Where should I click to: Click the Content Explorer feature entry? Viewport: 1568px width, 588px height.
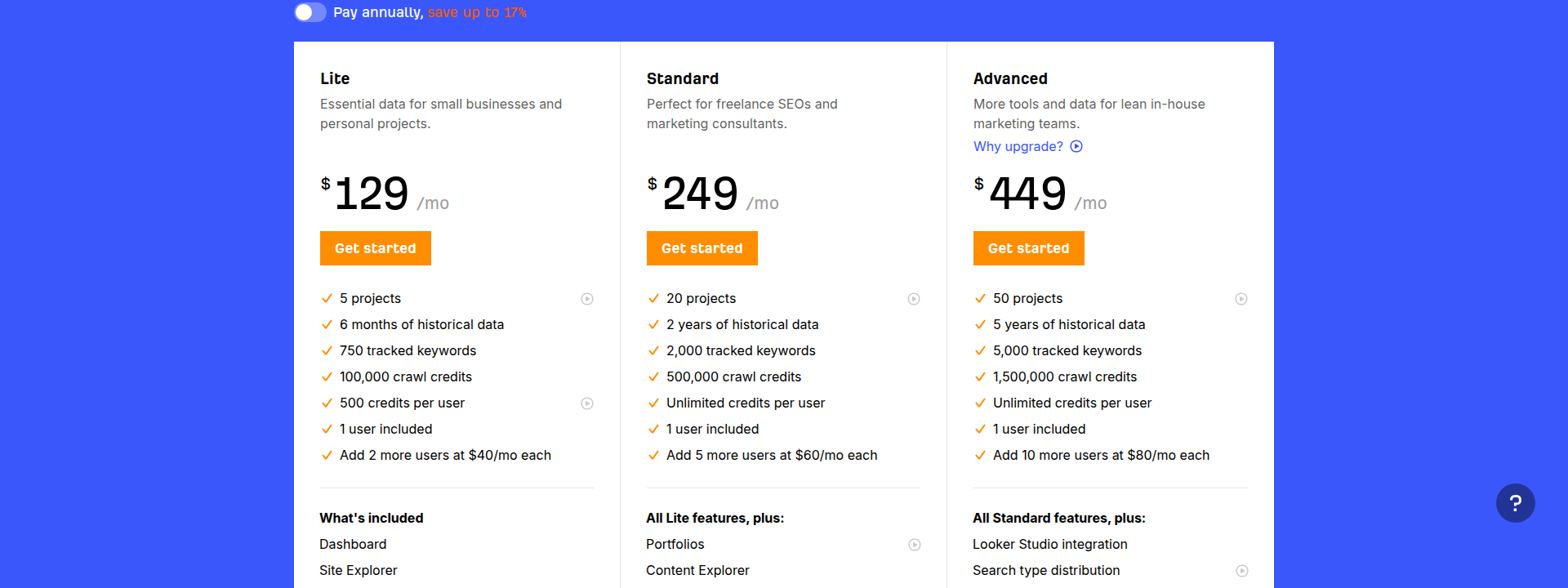(697, 570)
